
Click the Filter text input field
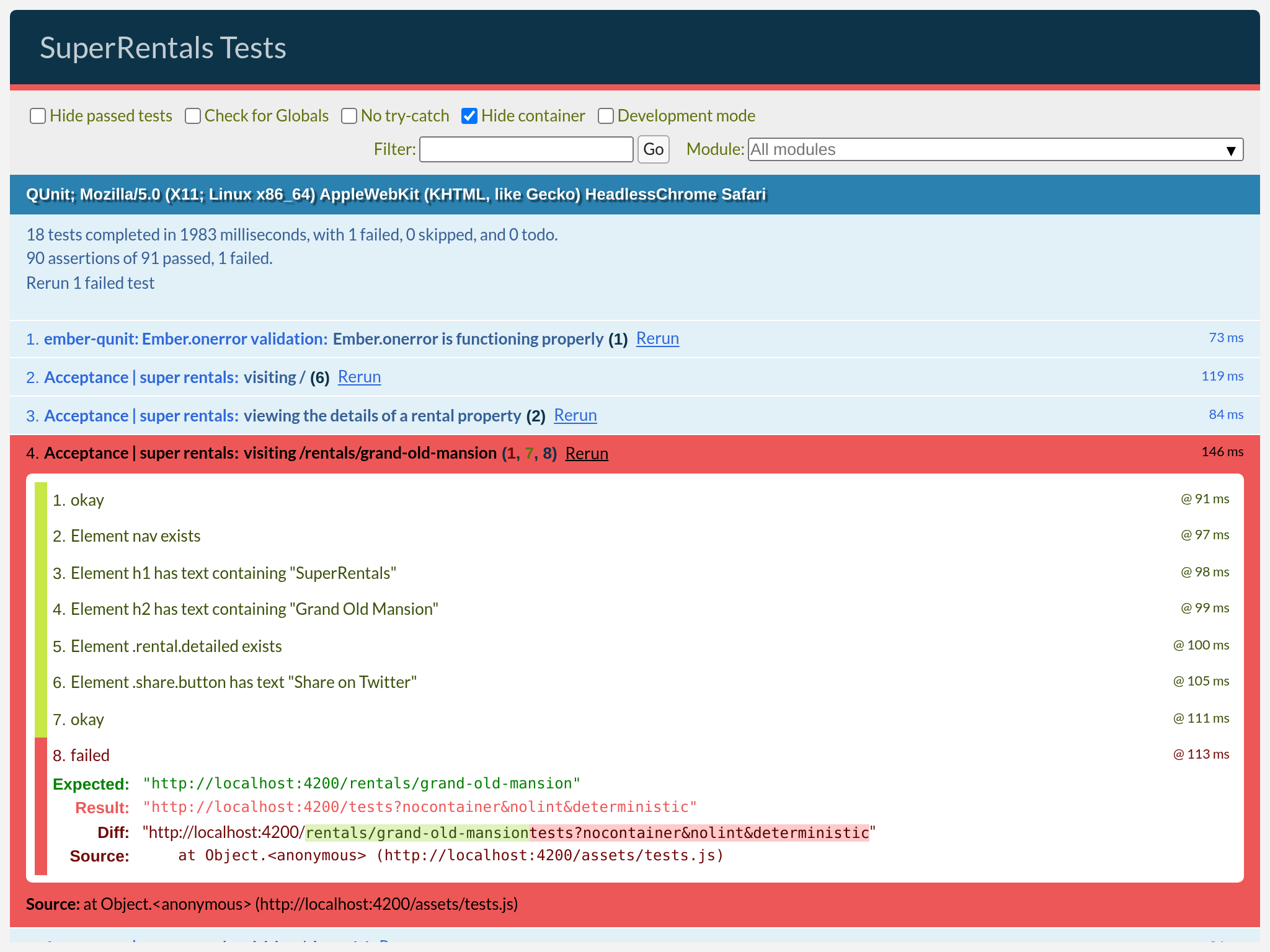(526, 149)
